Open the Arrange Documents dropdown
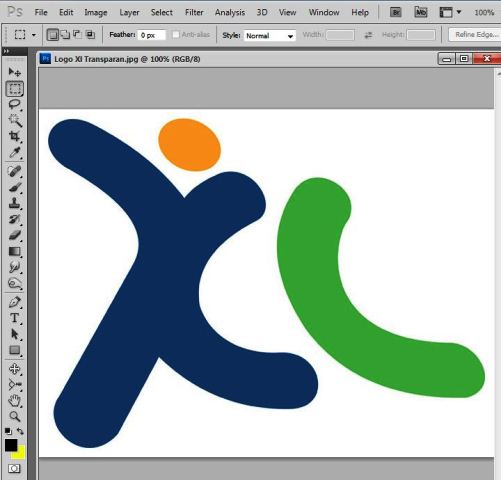The image size is (501, 480). 450,12
